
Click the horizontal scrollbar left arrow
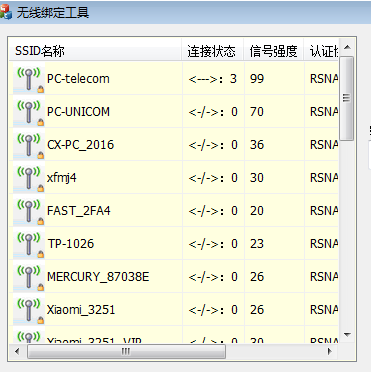coord(17,351)
